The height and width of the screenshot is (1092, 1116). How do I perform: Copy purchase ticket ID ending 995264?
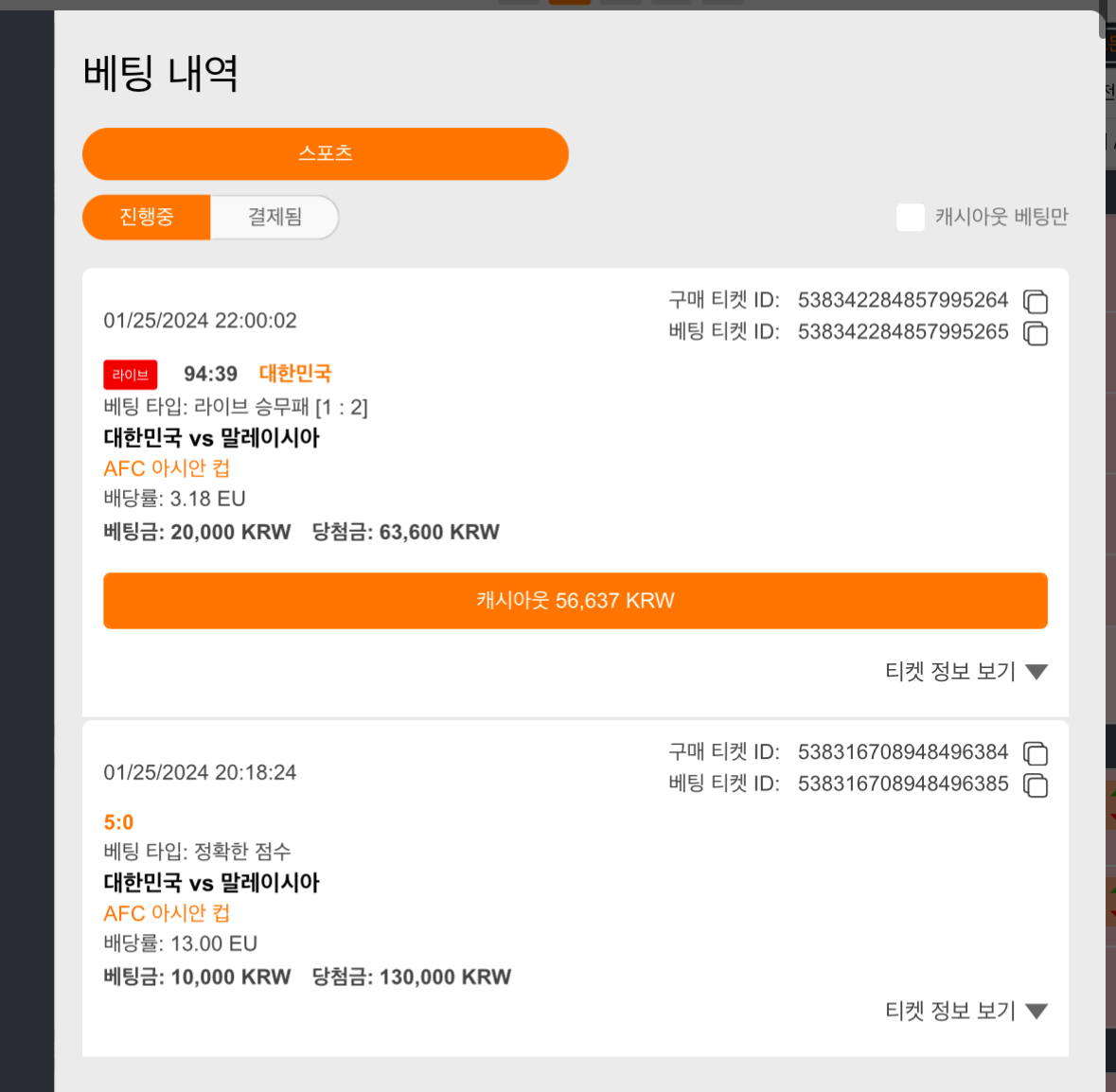1035,302
